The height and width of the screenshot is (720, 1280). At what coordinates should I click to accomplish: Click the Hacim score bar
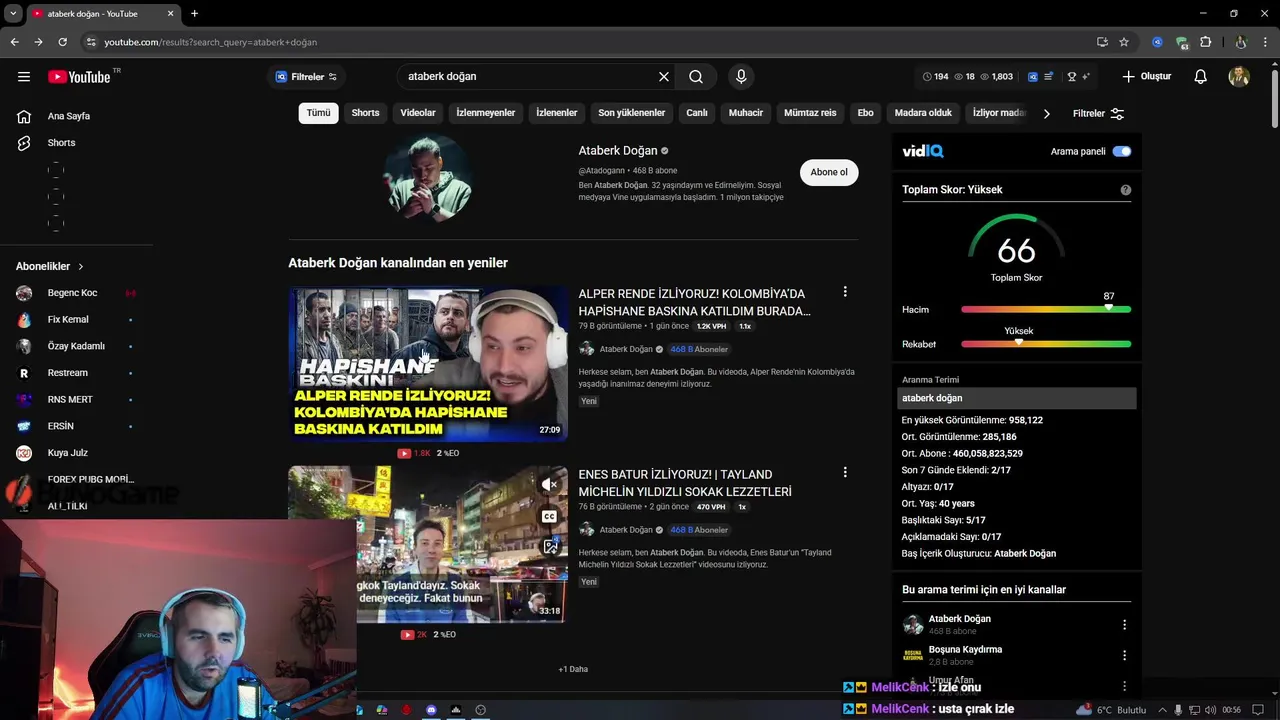(1046, 310)
